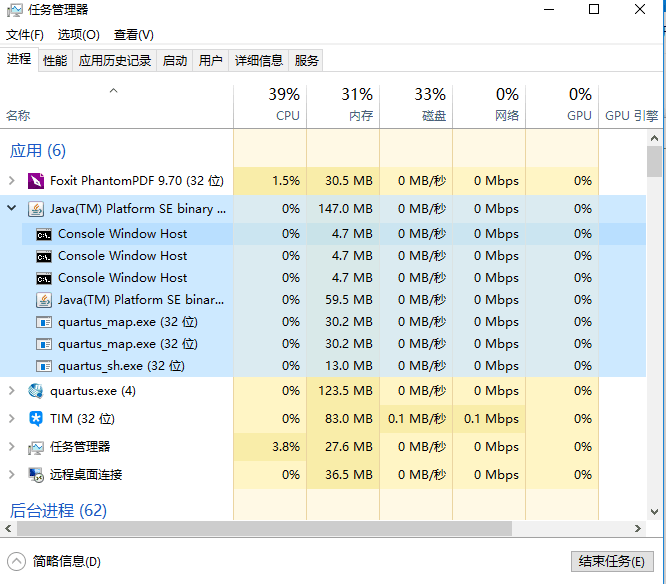The height and width of the screenshot is (584, 666).
Task: Switch to the 详细信息 tab
Action: pos(259,61)
